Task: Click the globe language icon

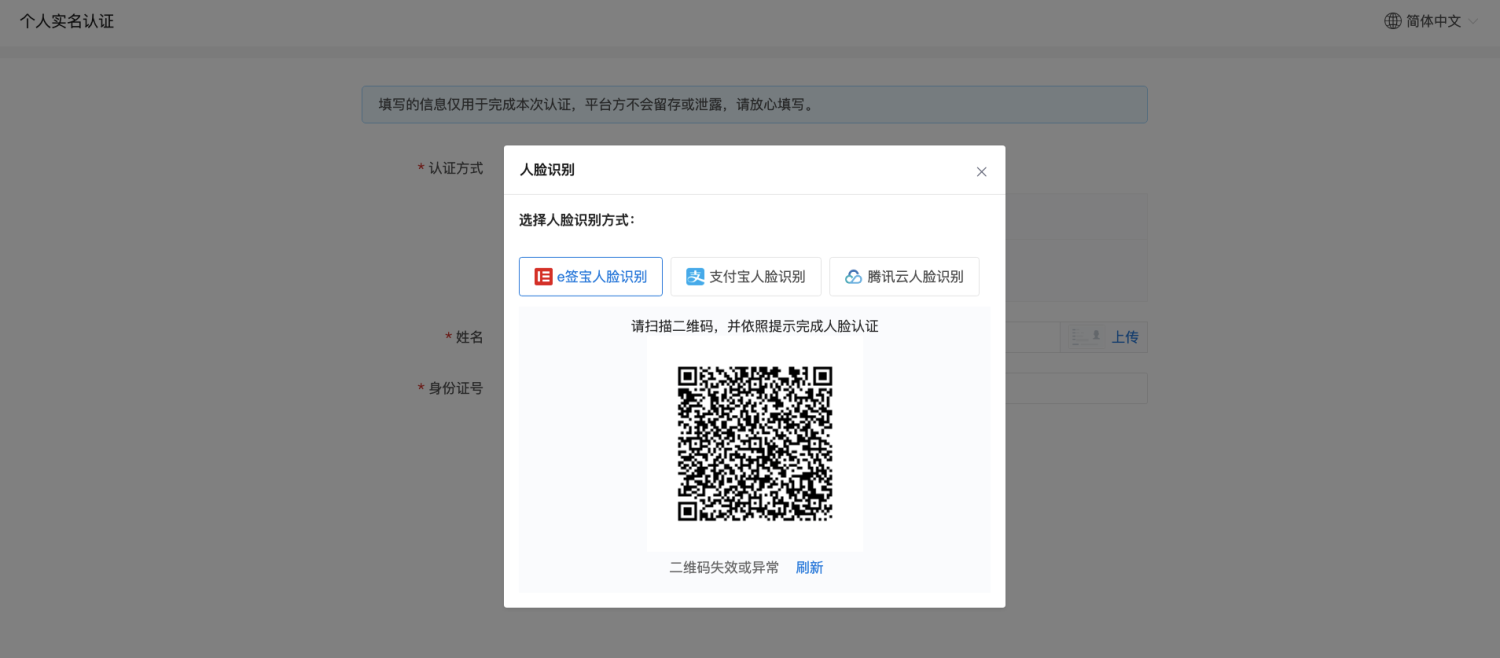Action: pyautogui.click(x=1393, y=21)
